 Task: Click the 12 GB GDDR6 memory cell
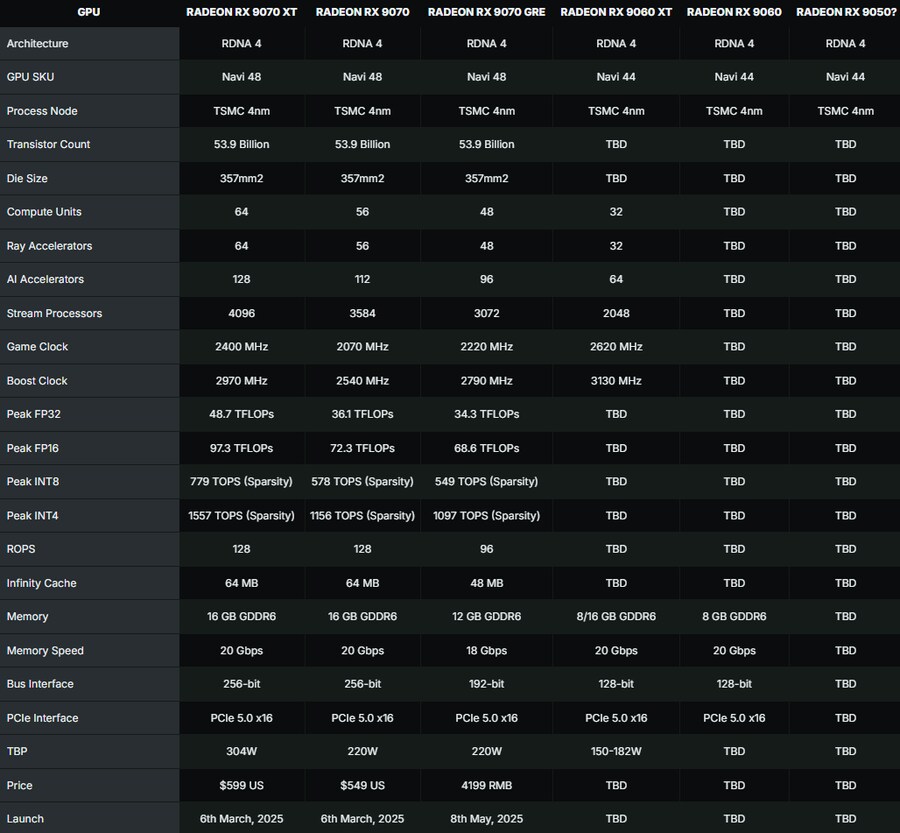(486, 617)
